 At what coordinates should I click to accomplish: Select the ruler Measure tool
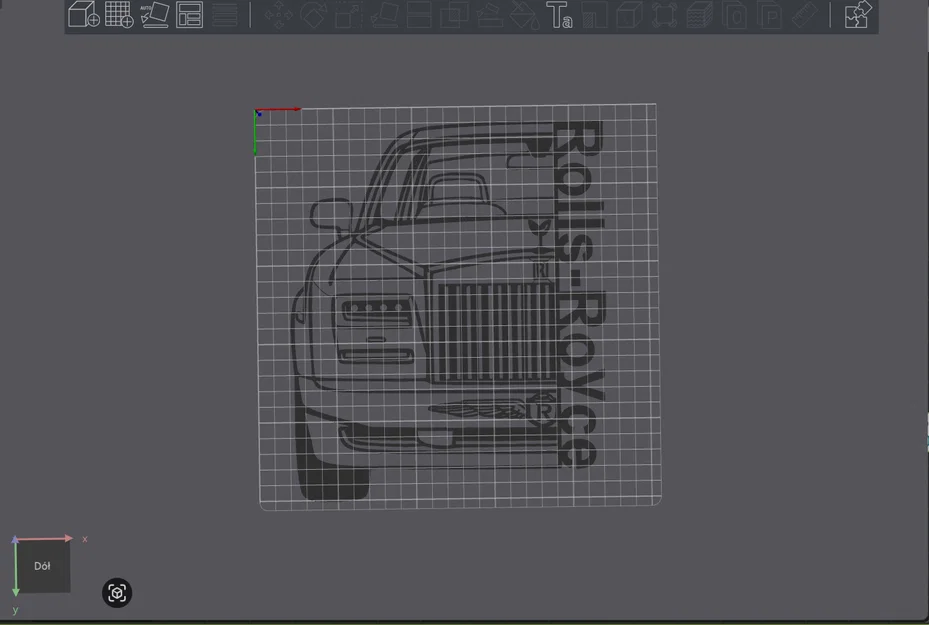click(x=805, y=15)
